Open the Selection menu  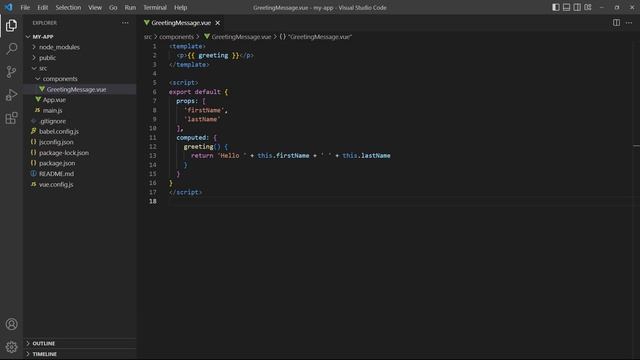click(68, 7)
